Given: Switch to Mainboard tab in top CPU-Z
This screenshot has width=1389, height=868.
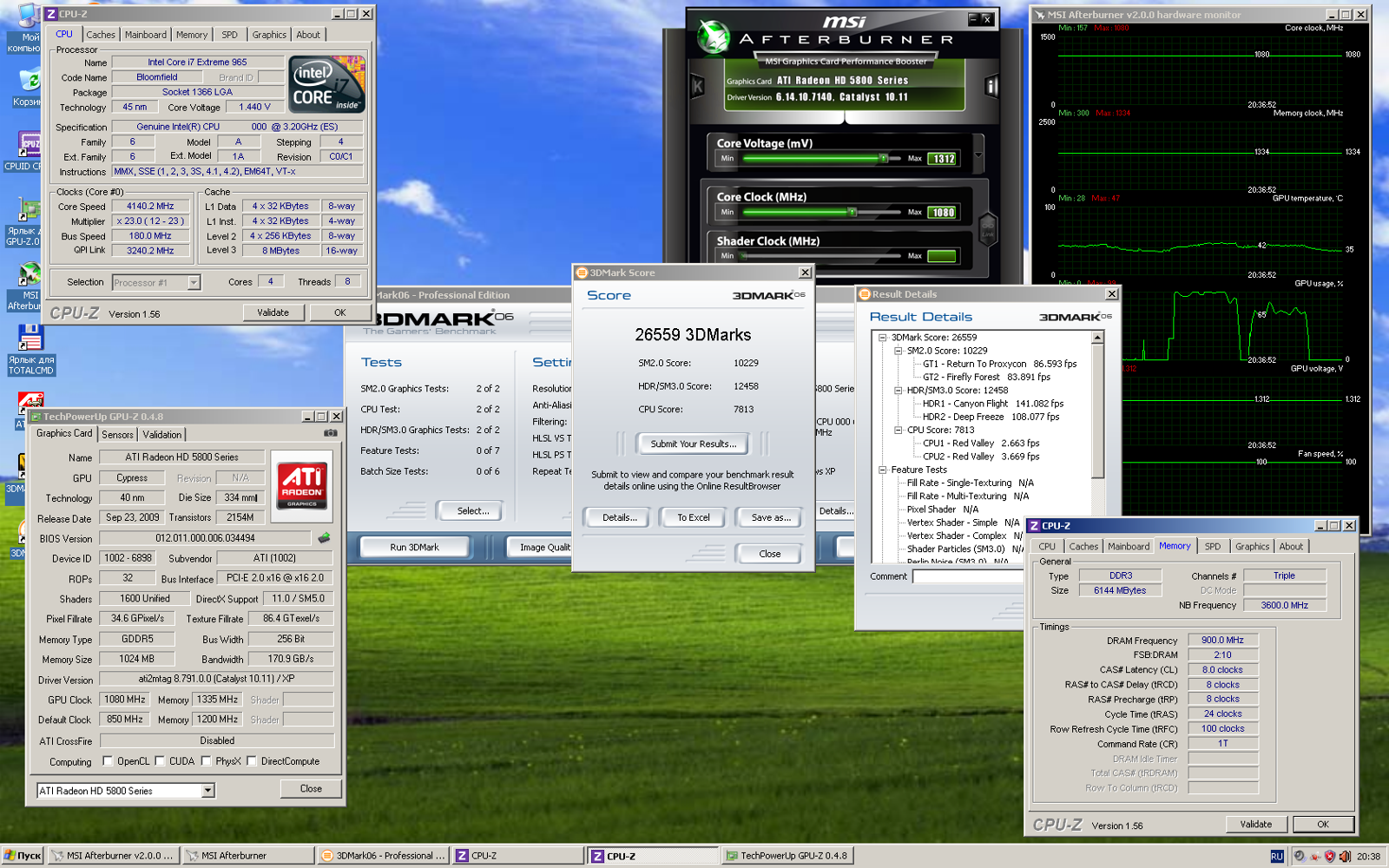Looking at the screenshot, I should 146,35.
